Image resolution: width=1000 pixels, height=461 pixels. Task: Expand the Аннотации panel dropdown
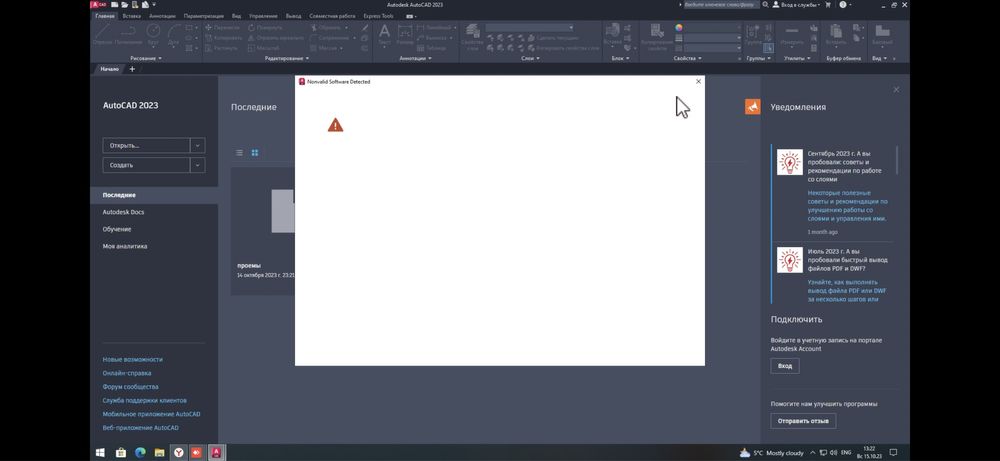(x=415, y=58)
